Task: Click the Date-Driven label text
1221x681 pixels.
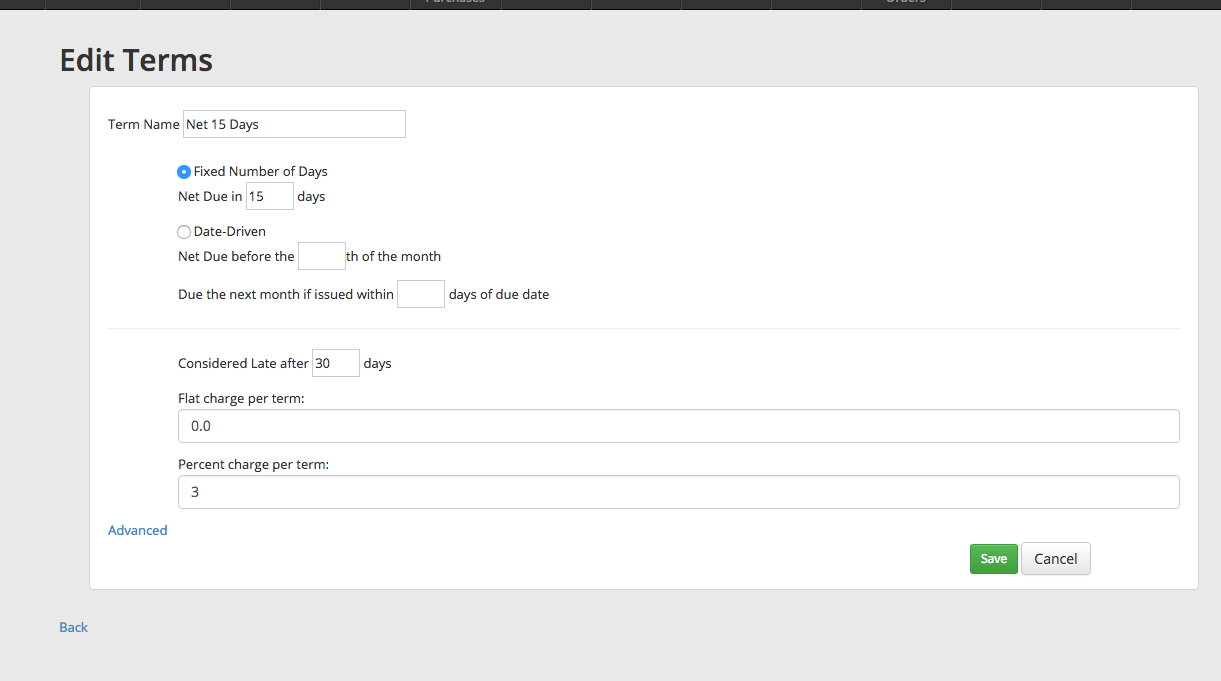Action: pos(229,232)
